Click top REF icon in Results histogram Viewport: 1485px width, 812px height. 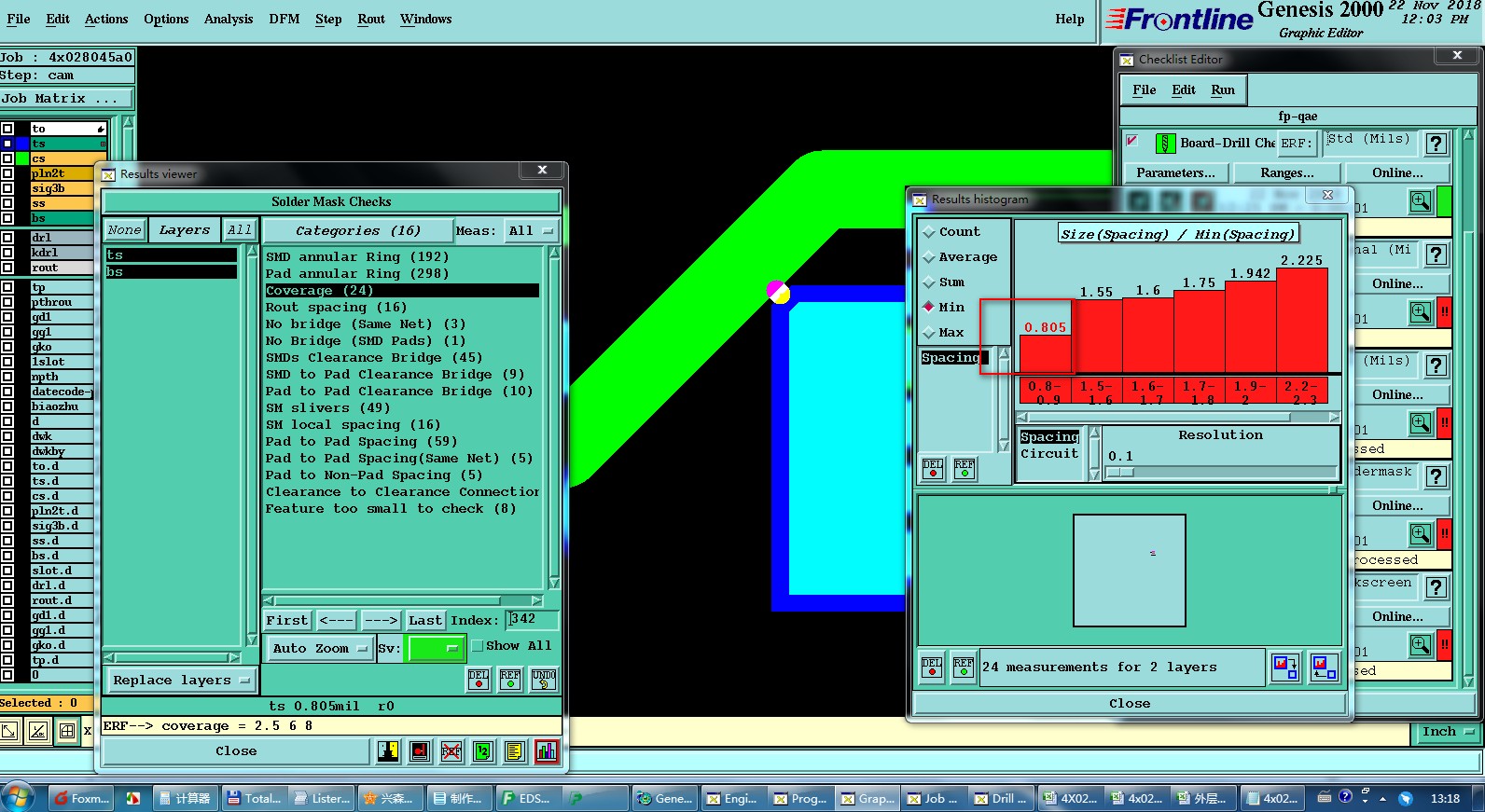point(965,468)
